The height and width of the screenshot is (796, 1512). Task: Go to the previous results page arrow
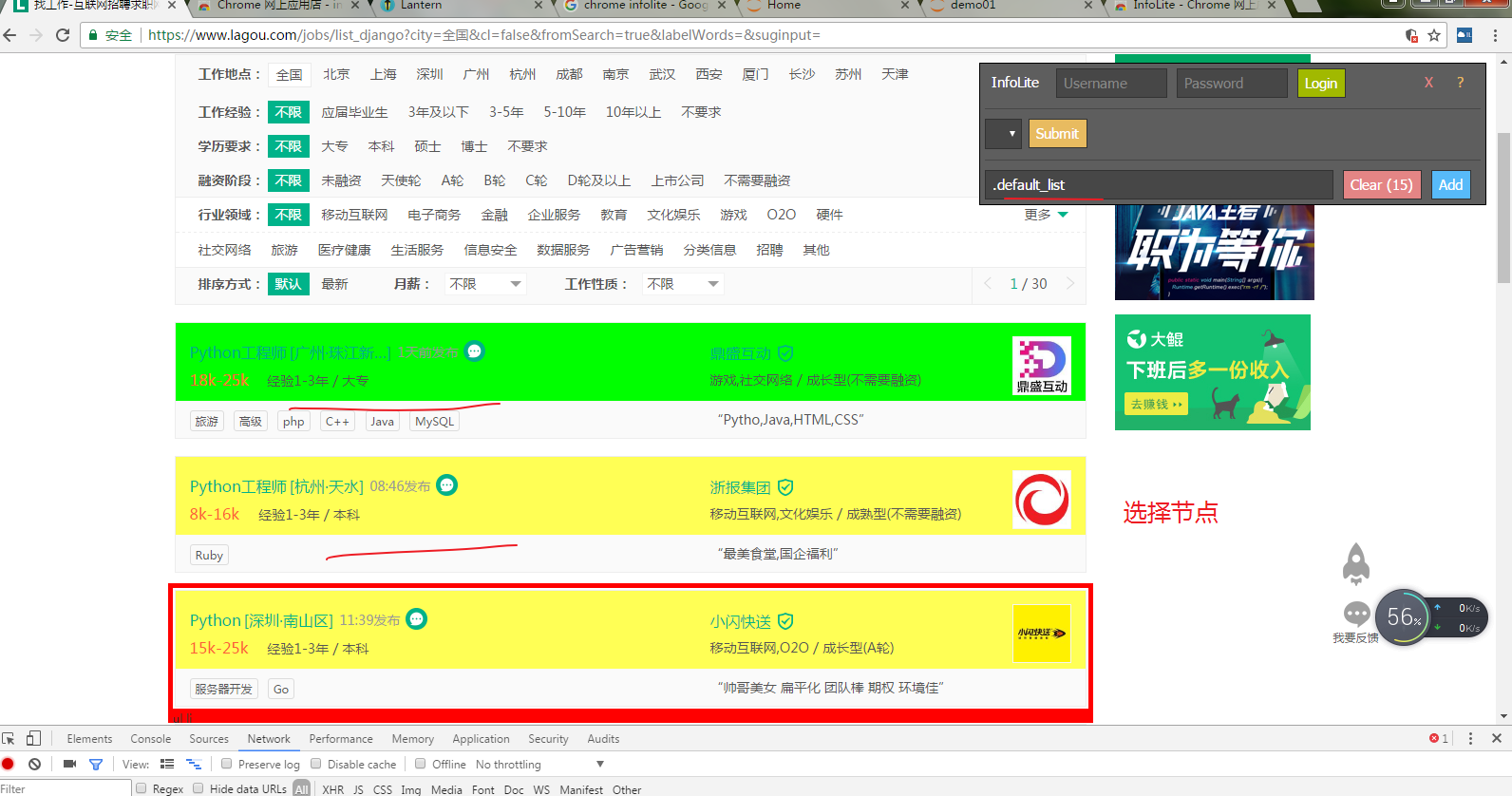pyautogui.click(x=988, y=283)
